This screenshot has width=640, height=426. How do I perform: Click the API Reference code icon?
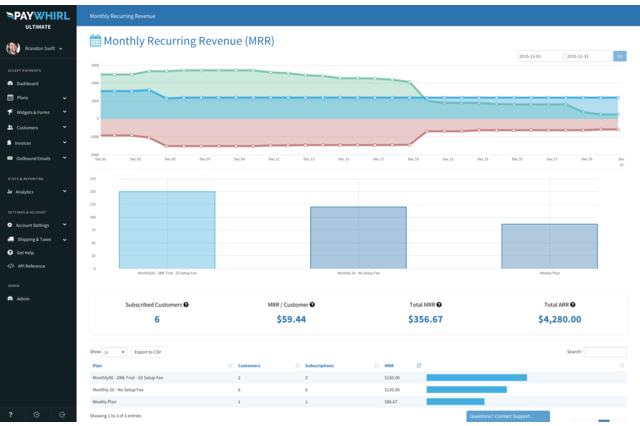click(10, 266)
